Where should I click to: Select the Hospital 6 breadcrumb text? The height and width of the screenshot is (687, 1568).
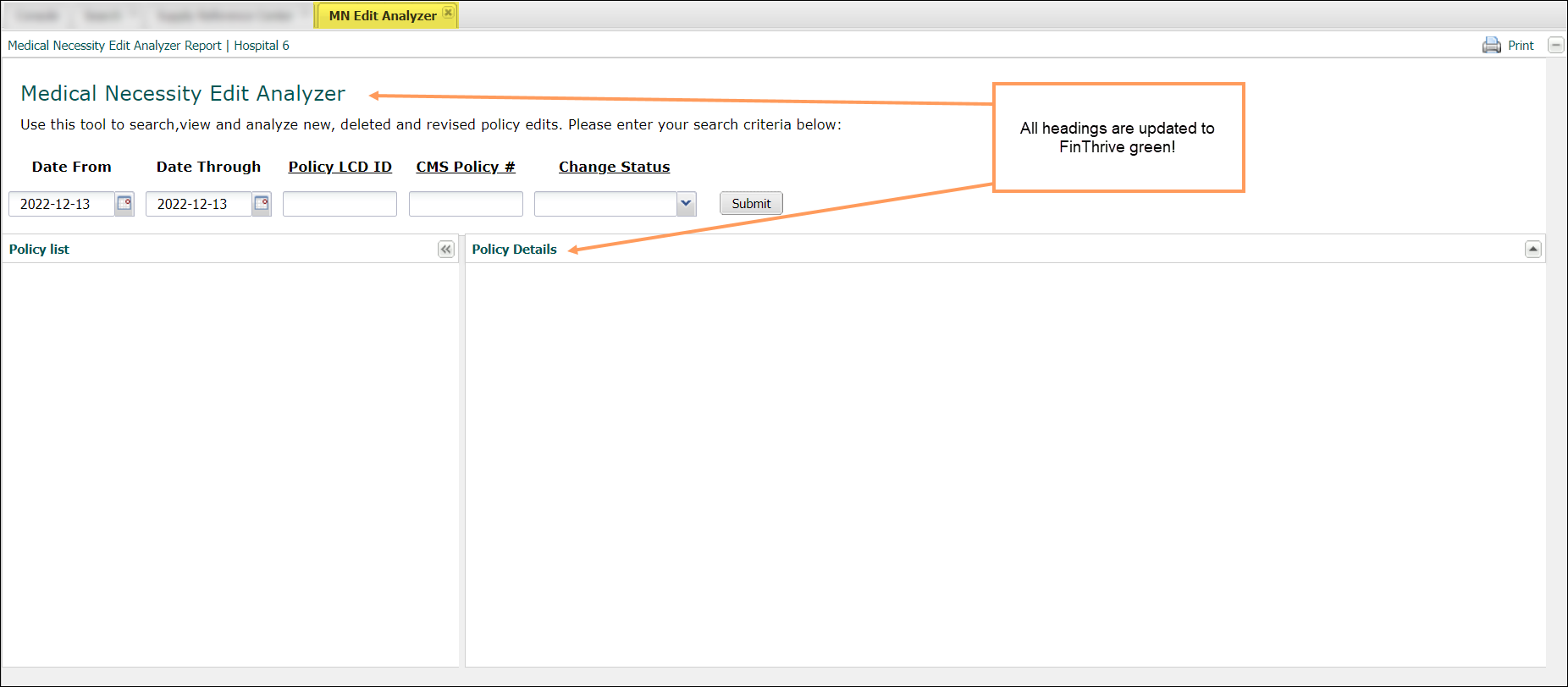(x=261, y=46)
